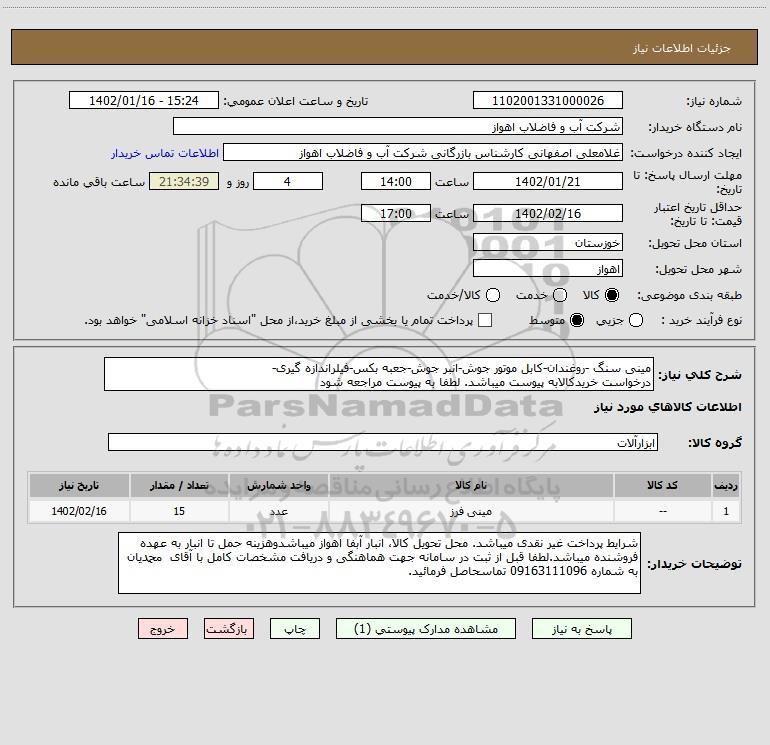Click the عدد unit cell
This screenshot has height=745, width=770.
click(x=278, y=511)
